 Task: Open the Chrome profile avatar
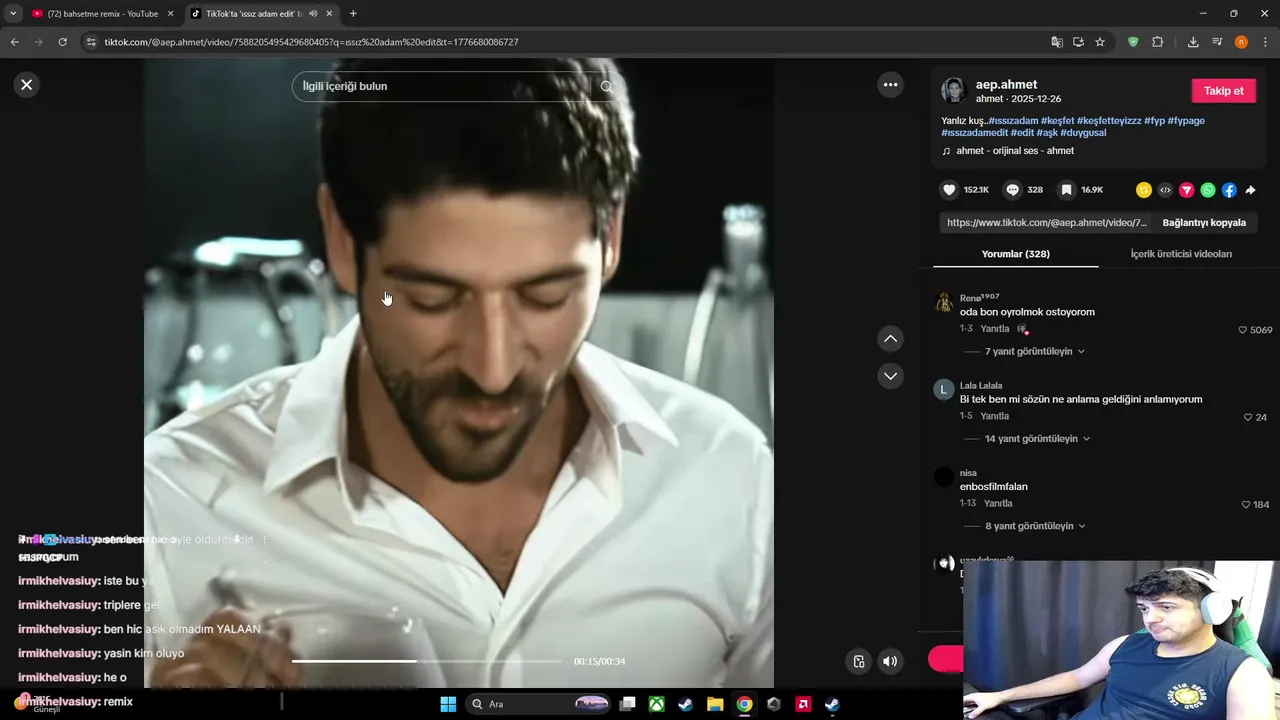click(1241, 42)
